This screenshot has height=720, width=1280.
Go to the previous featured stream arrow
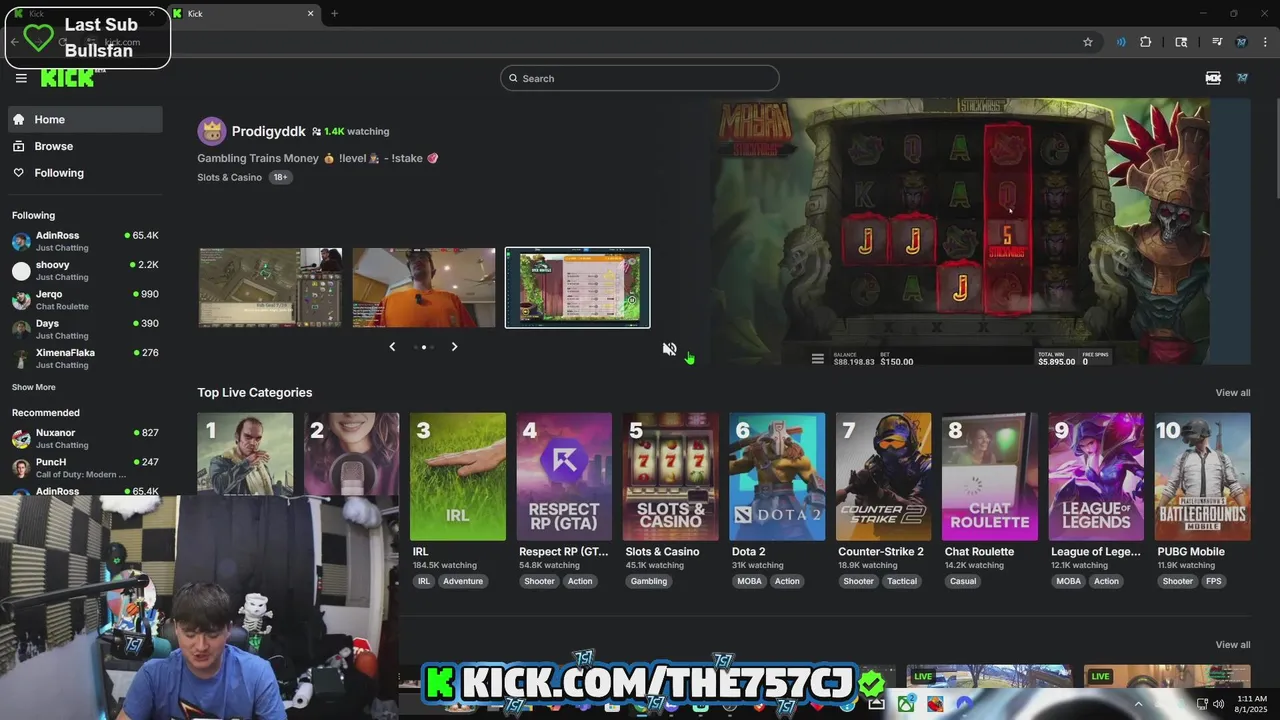pos(392,347)
